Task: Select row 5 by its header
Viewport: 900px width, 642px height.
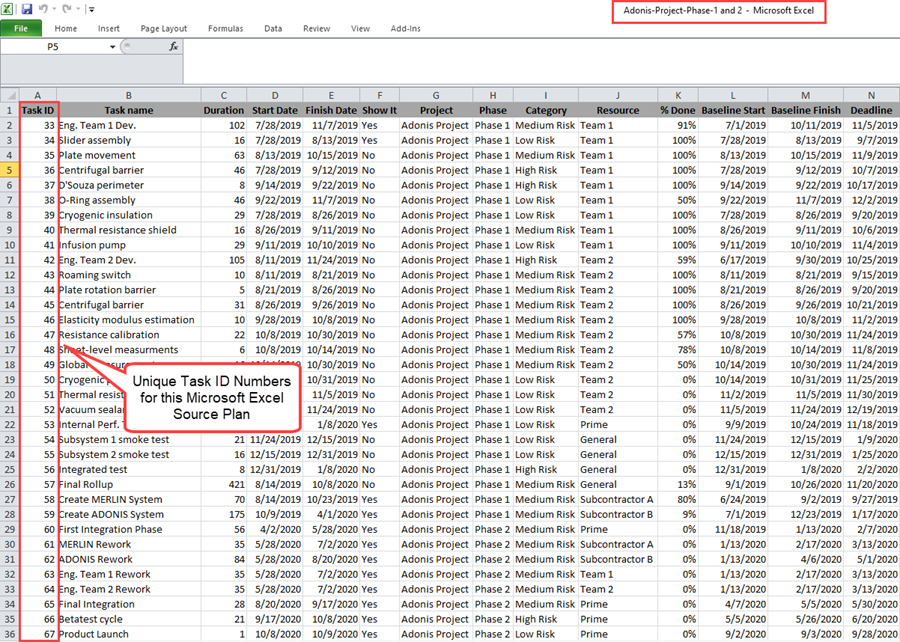Action: point(8,170)
